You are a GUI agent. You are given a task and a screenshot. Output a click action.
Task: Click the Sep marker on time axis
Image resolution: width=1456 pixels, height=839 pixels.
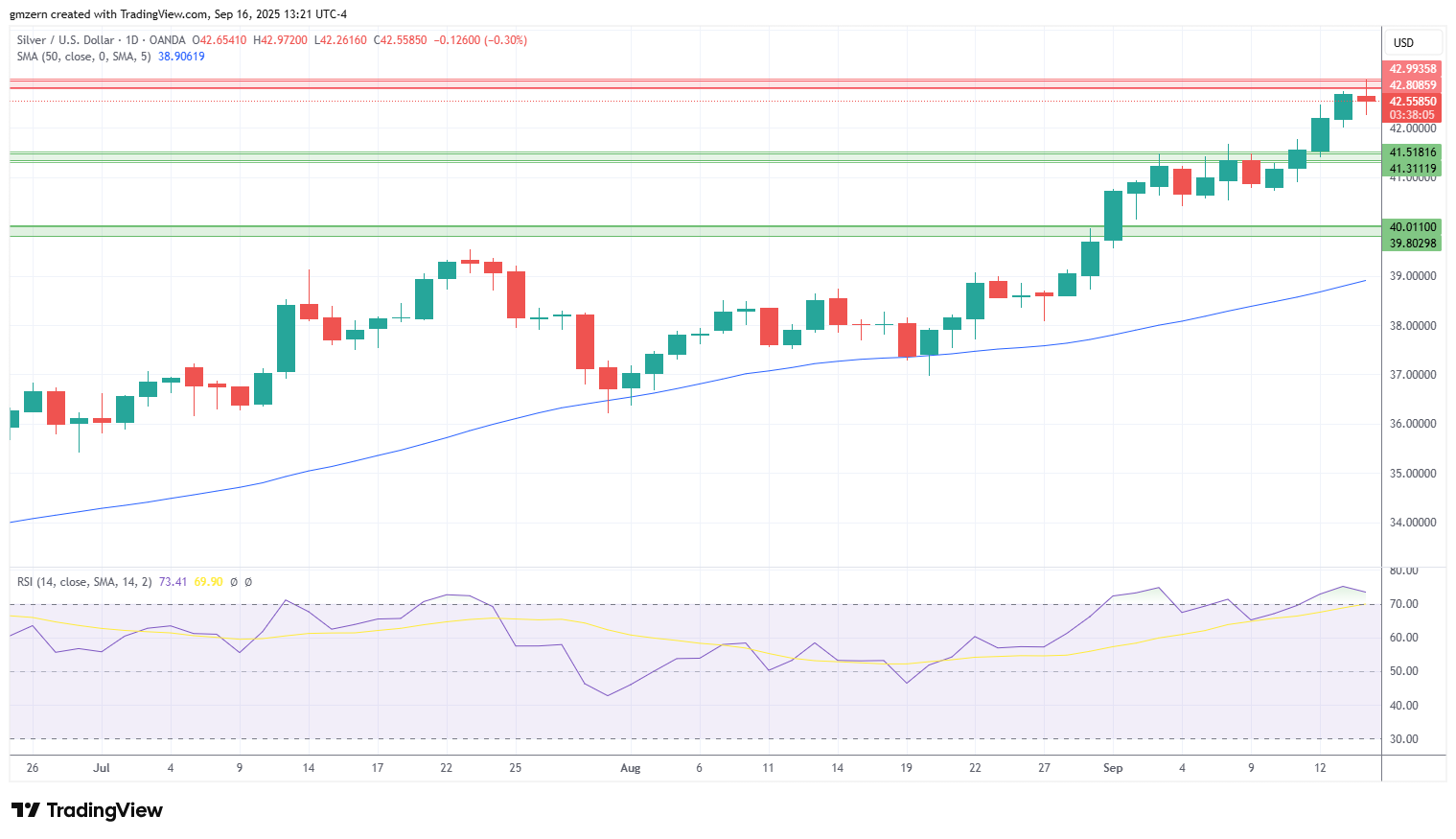1113,768
